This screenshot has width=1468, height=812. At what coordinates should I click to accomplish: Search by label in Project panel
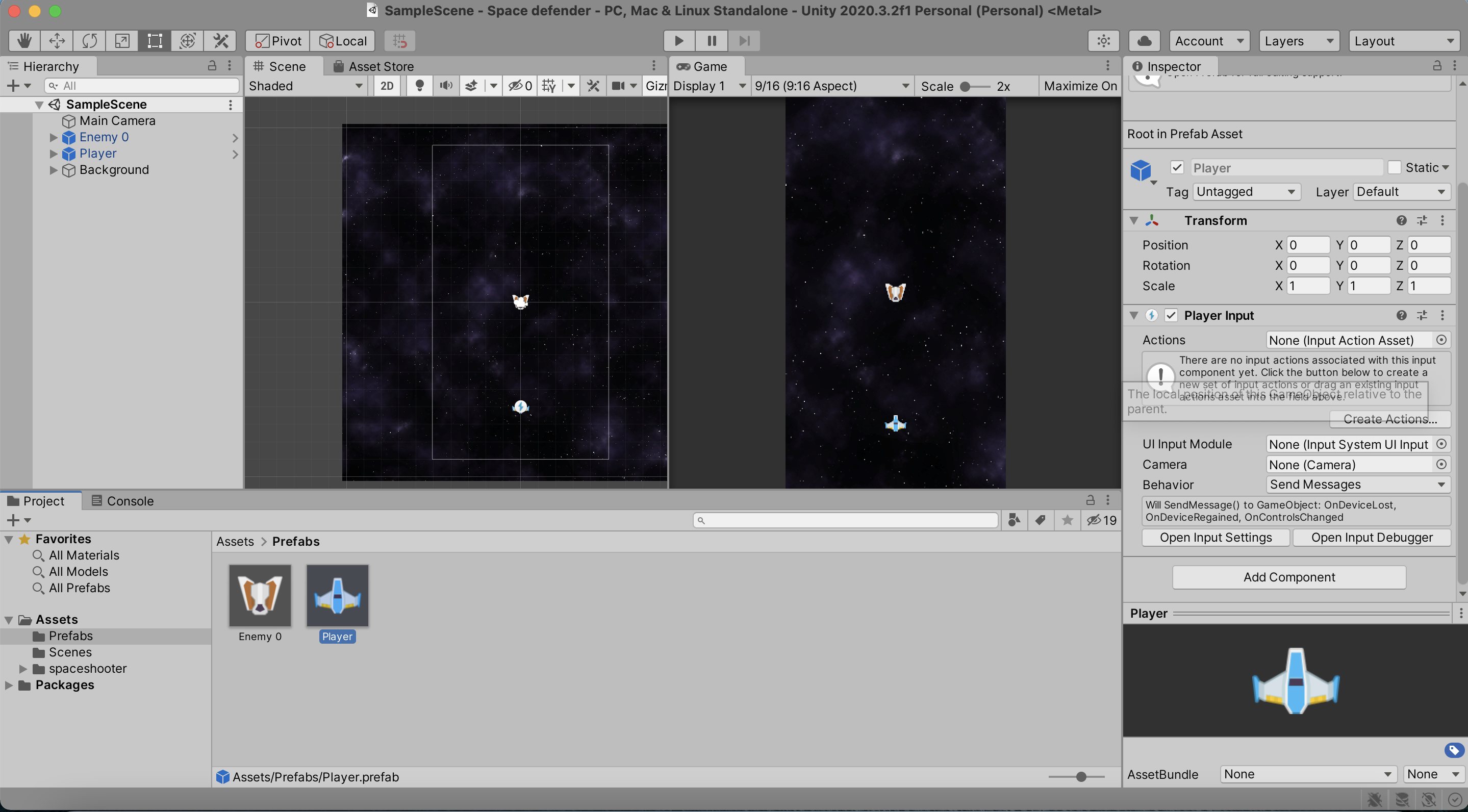tap(1040, 520)
